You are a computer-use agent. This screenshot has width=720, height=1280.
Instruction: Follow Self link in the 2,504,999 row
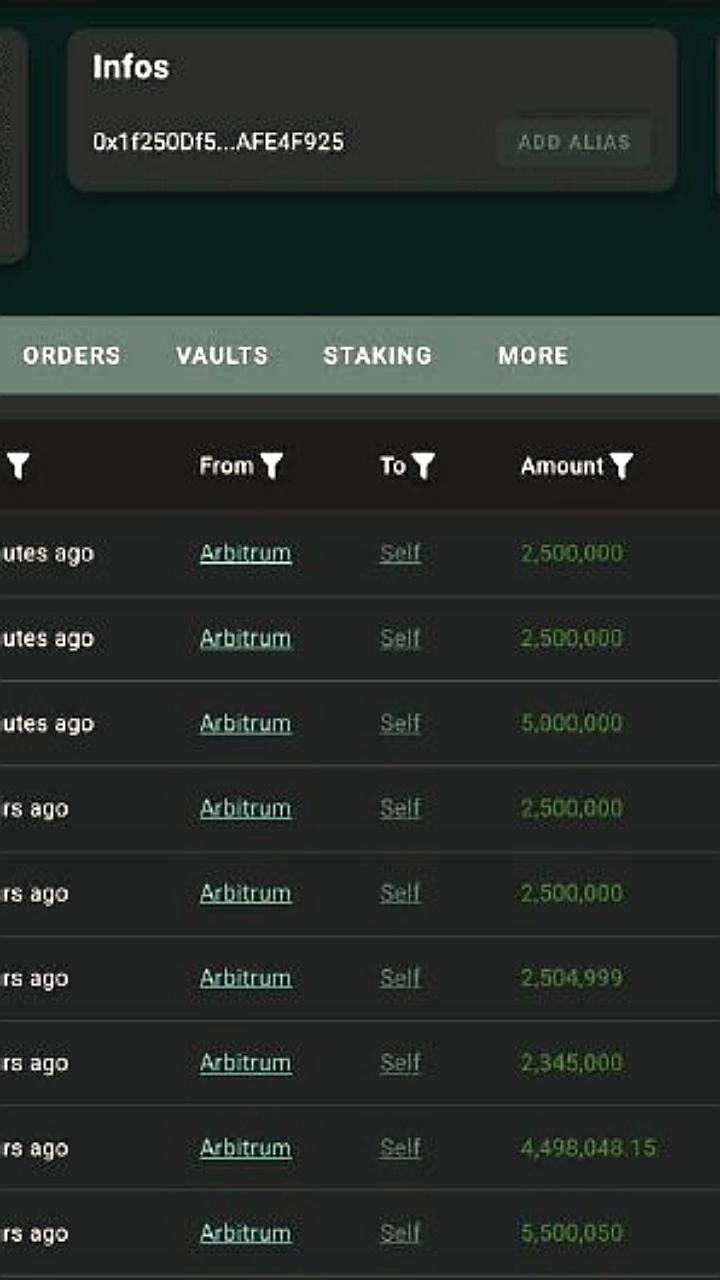click(x=400, y=978)
